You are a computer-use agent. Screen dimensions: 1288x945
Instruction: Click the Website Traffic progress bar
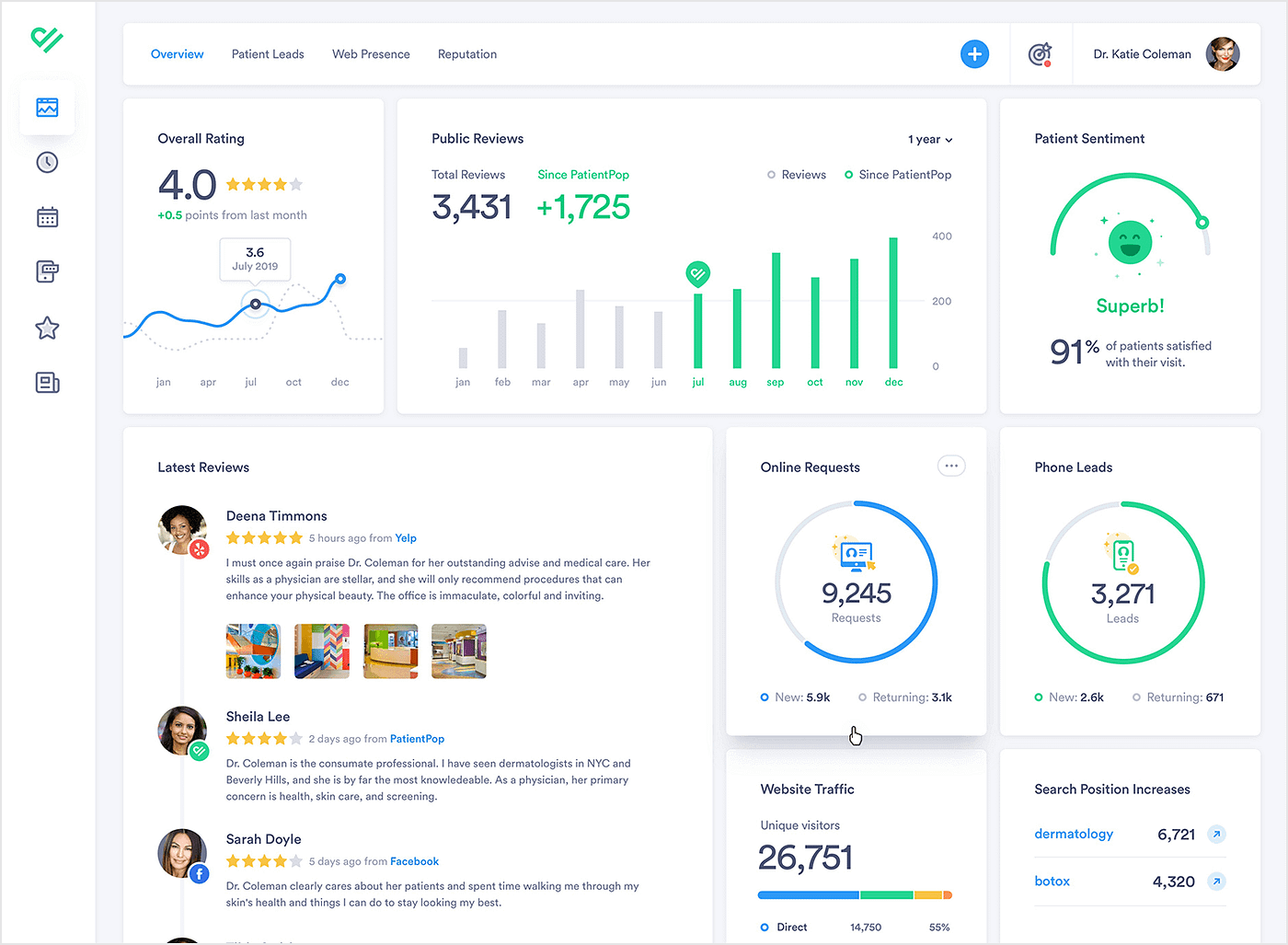854,893
